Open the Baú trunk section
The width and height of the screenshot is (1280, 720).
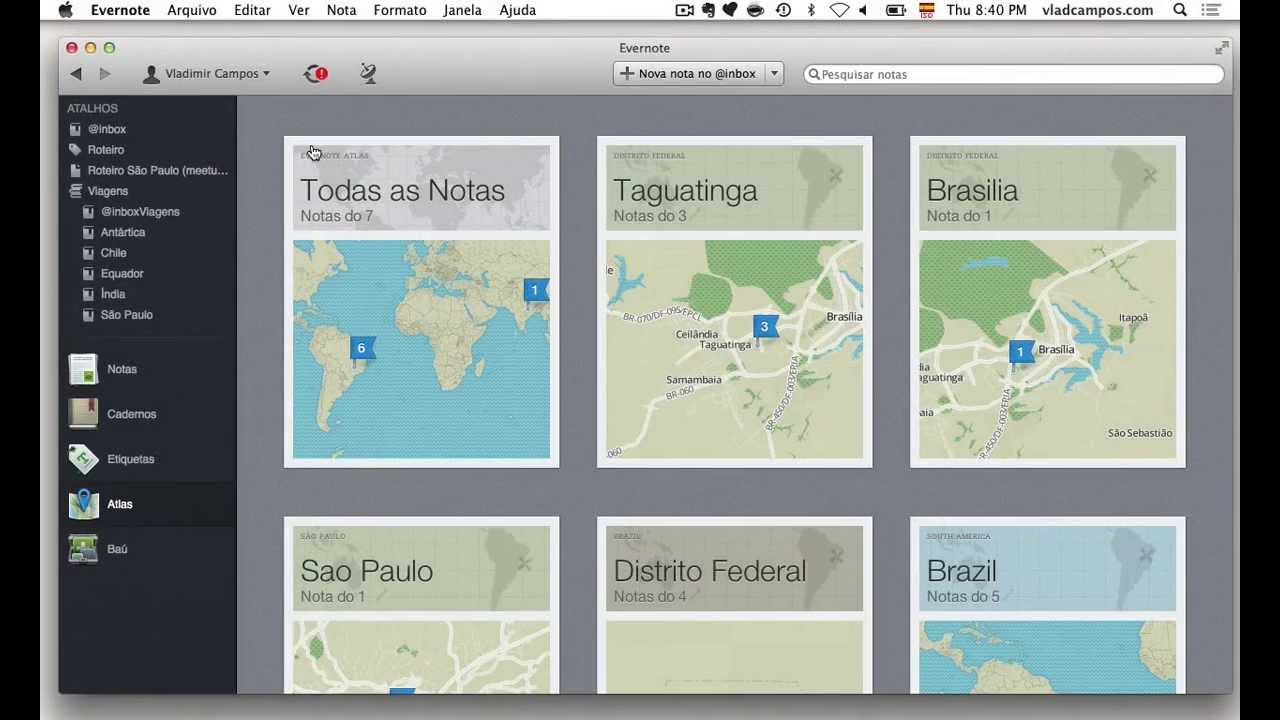[x=148, y=549]
